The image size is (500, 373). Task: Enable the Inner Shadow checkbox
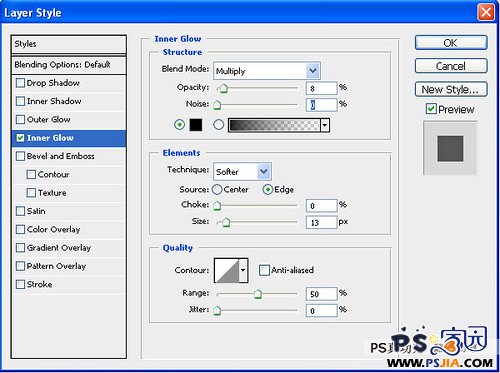[20, 101]
